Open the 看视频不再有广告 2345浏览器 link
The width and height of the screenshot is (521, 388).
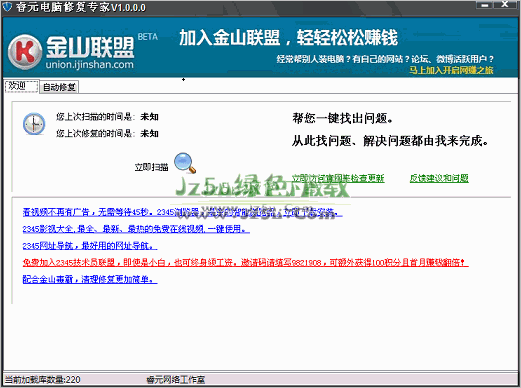pos(182,212)
